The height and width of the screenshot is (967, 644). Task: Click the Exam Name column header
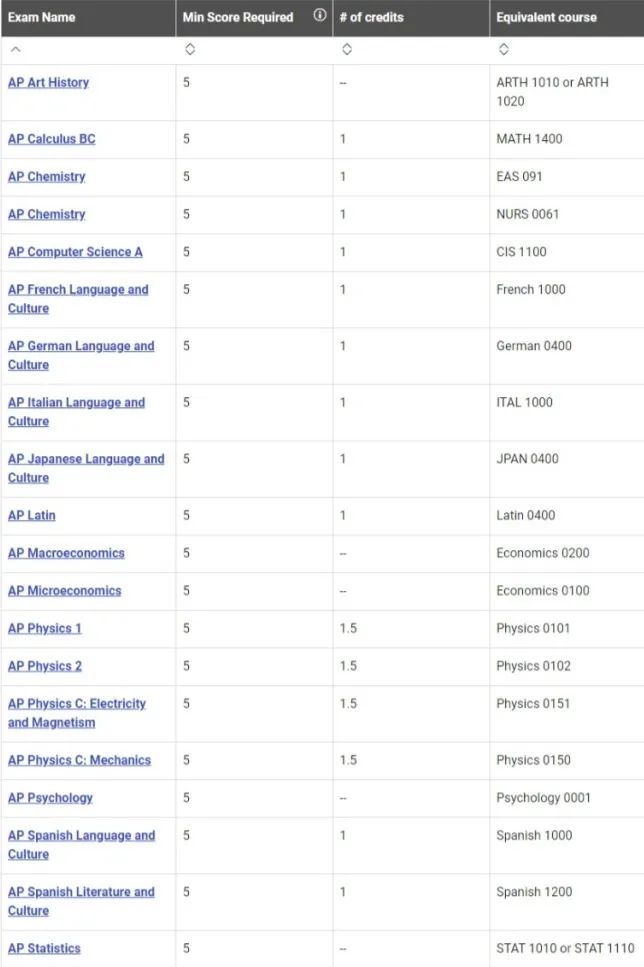click(x=42, y=17)
